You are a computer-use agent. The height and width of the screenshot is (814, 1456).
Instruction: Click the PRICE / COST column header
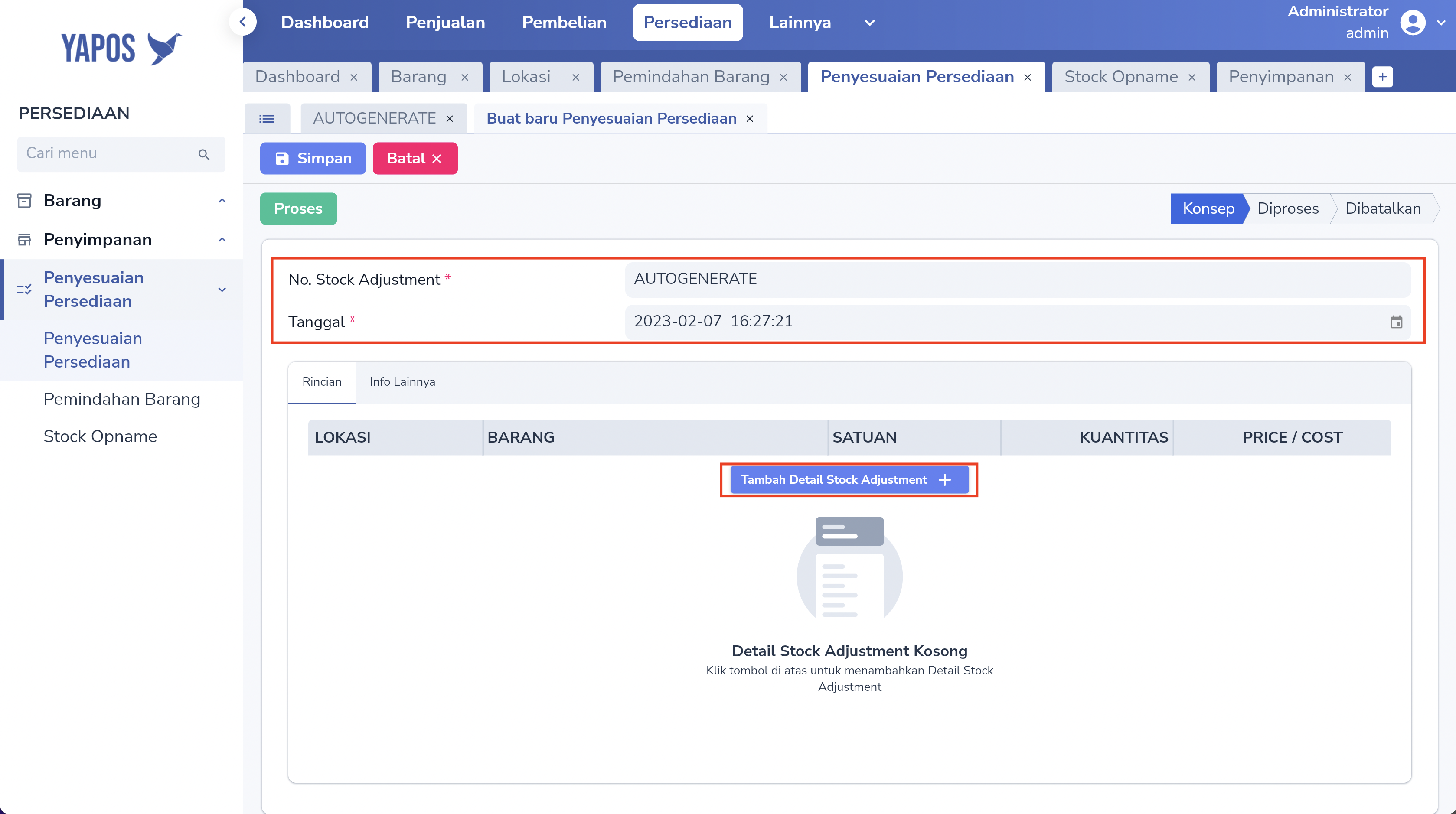(1282, 437)
